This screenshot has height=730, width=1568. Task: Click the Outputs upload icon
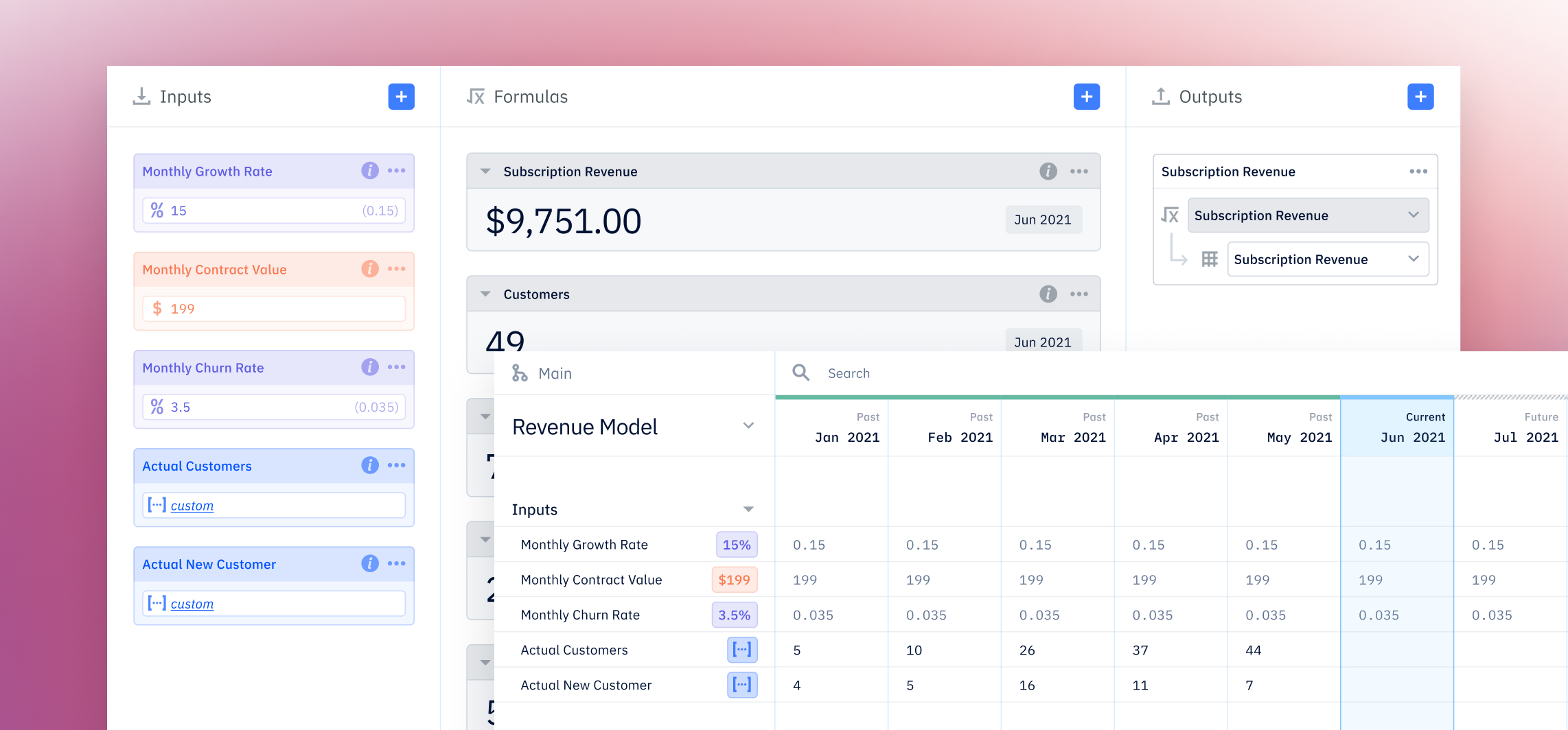[1161, 96]
